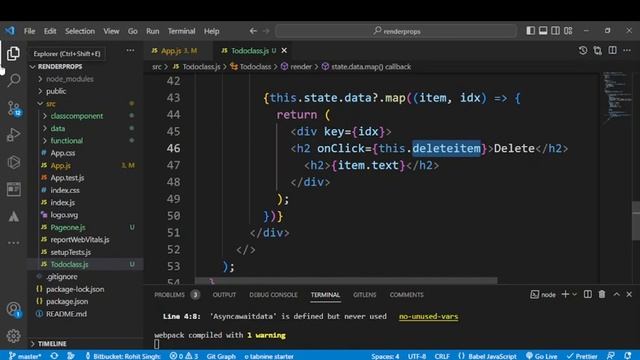
Task: Open the Accounts icon in activity bar
Action: [x=13, y=309]
